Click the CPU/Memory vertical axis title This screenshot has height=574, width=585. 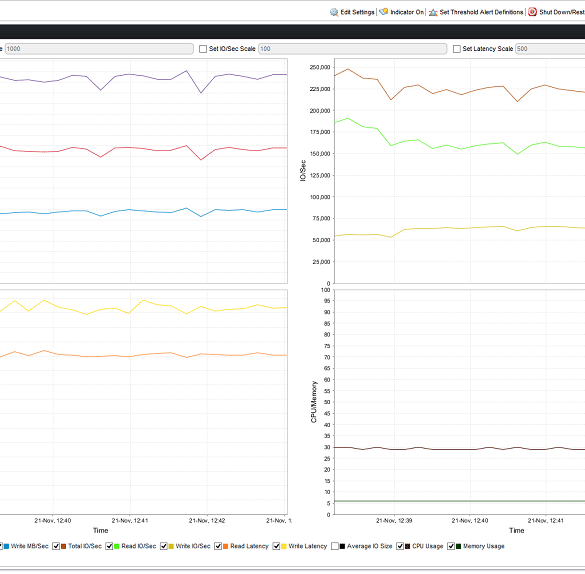coord(314,403)
